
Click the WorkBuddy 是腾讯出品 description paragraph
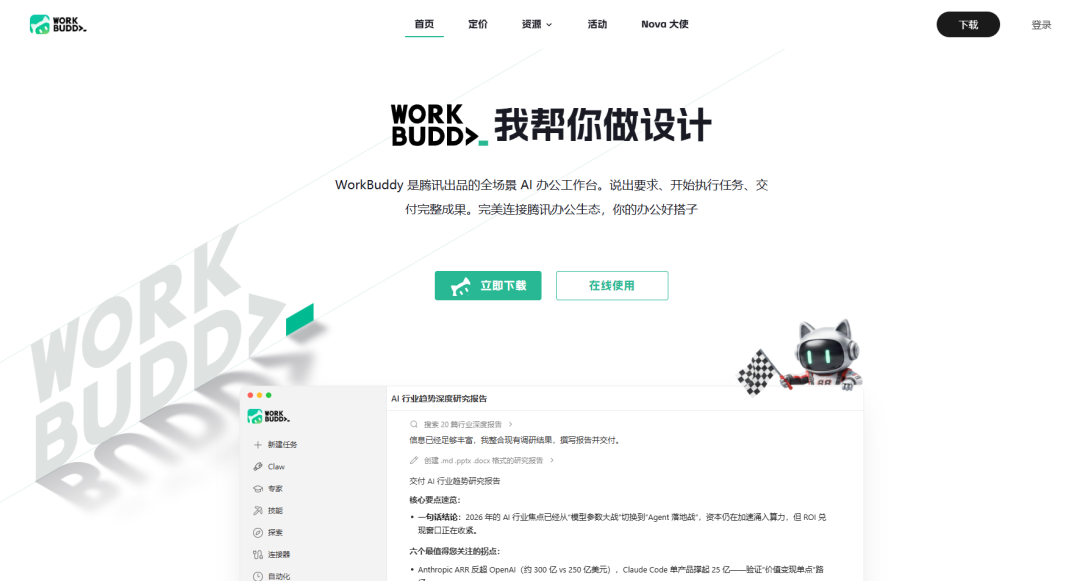551,197
